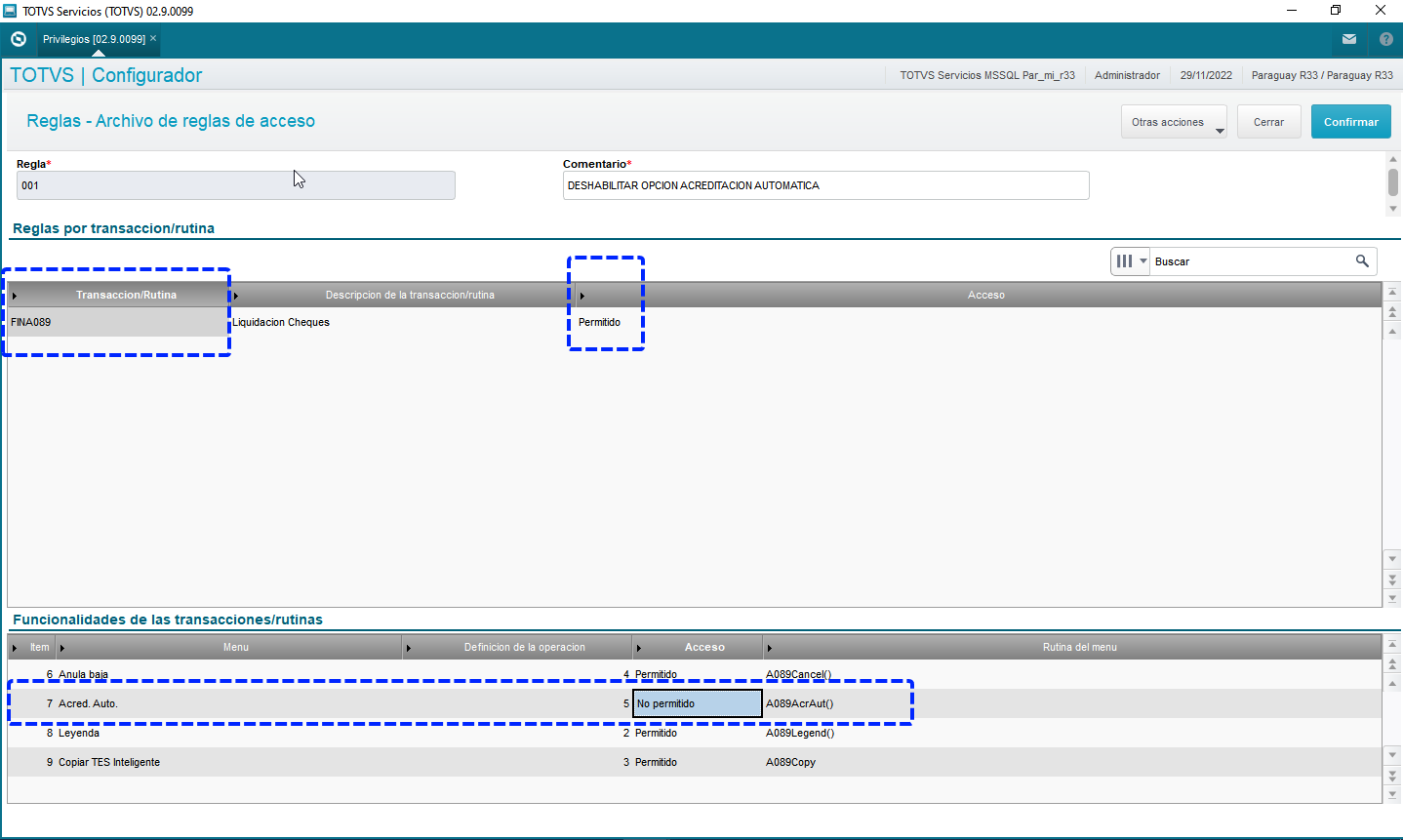Click the Administrador user label
This screenshot has width=1403, height=840.
click(x=1127, y=75)
